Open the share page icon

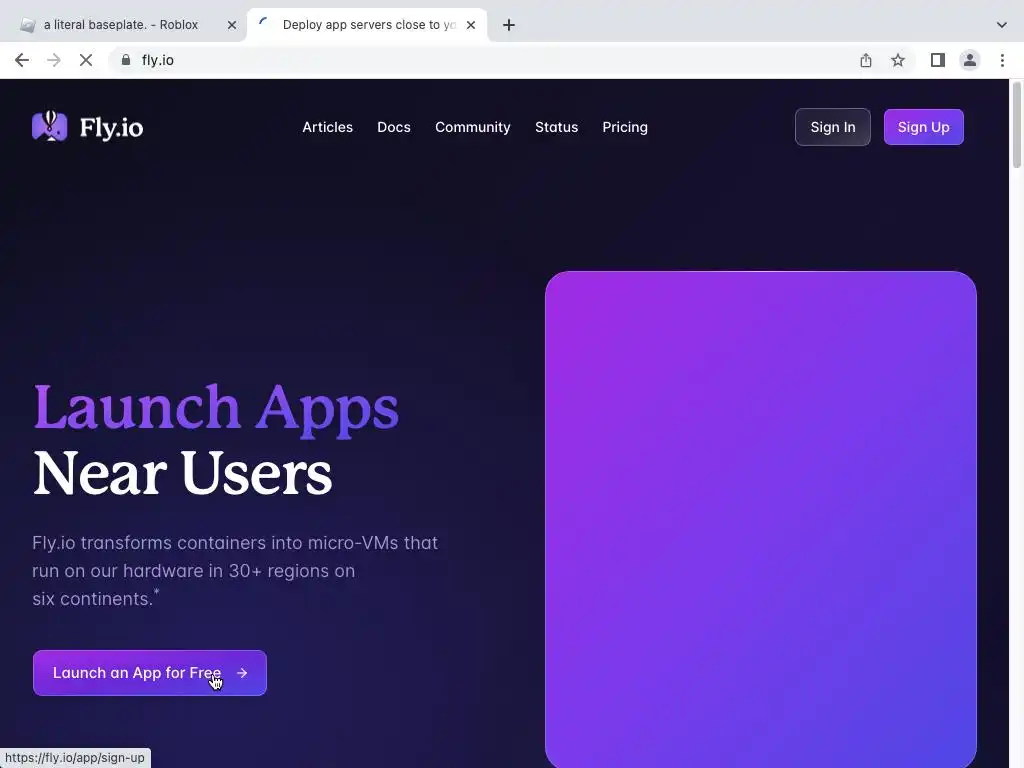[866, 60]
